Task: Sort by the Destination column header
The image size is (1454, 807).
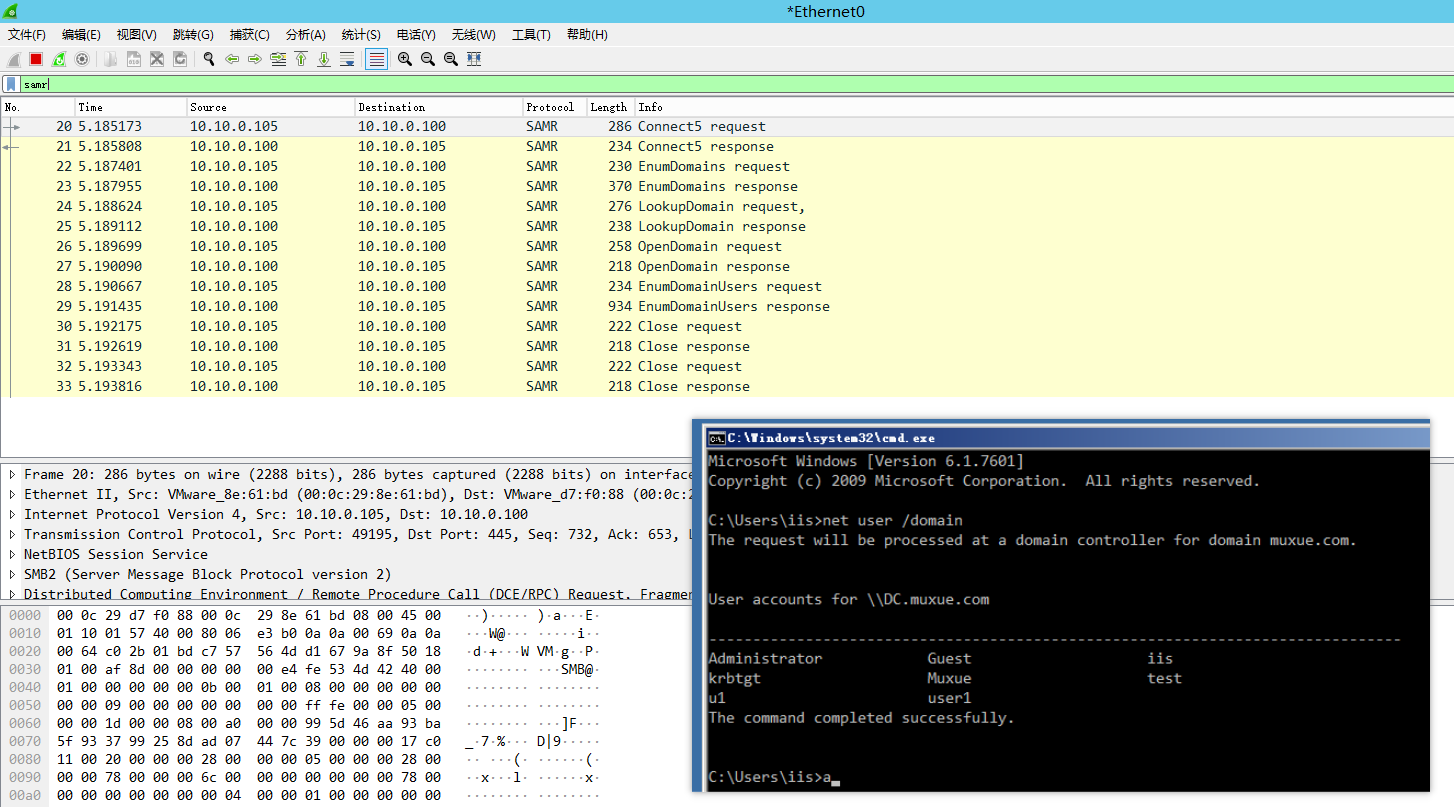Action: (439, 107)
